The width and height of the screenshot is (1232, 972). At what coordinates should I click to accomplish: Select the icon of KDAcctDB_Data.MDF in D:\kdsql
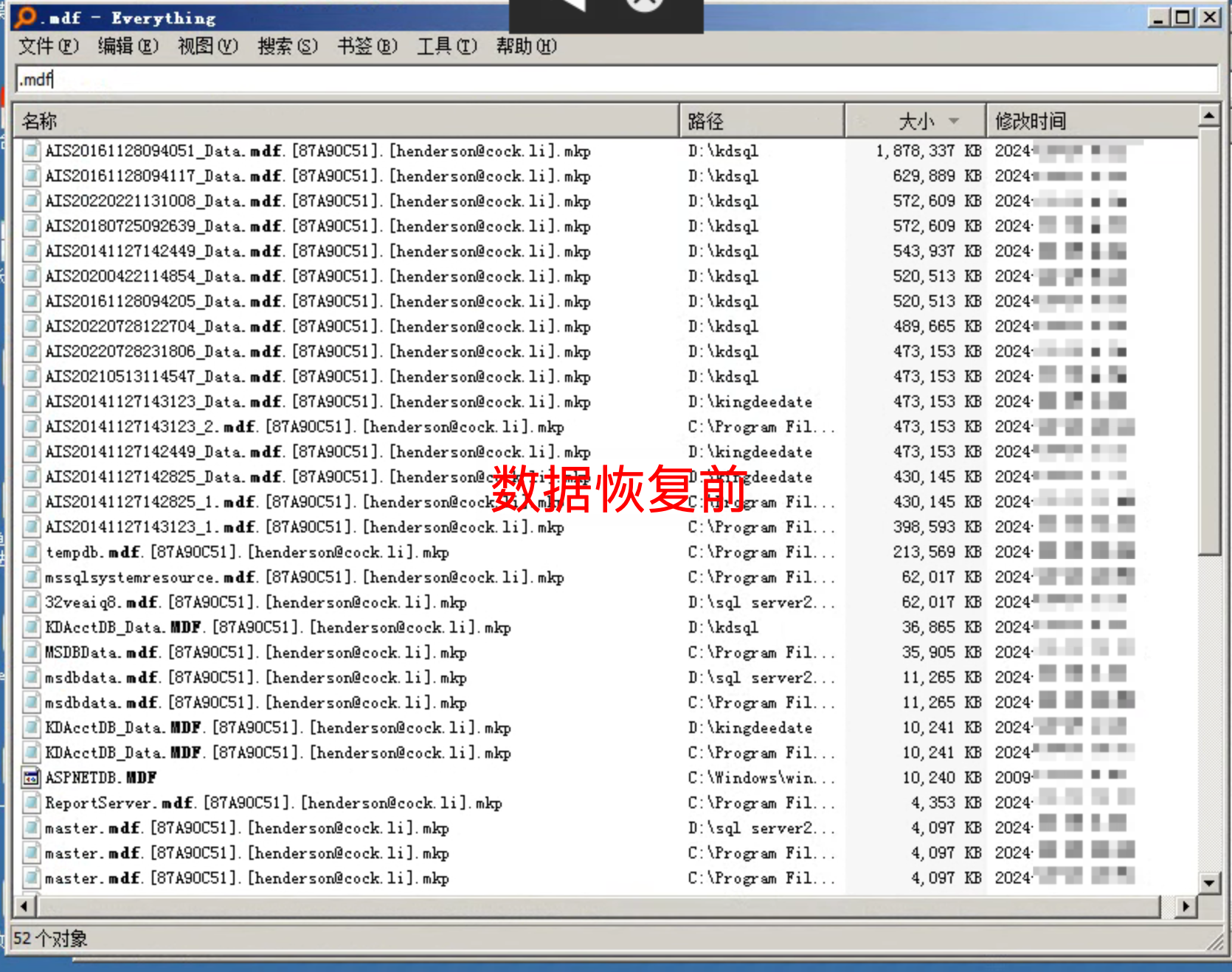(x=31, y=628)
